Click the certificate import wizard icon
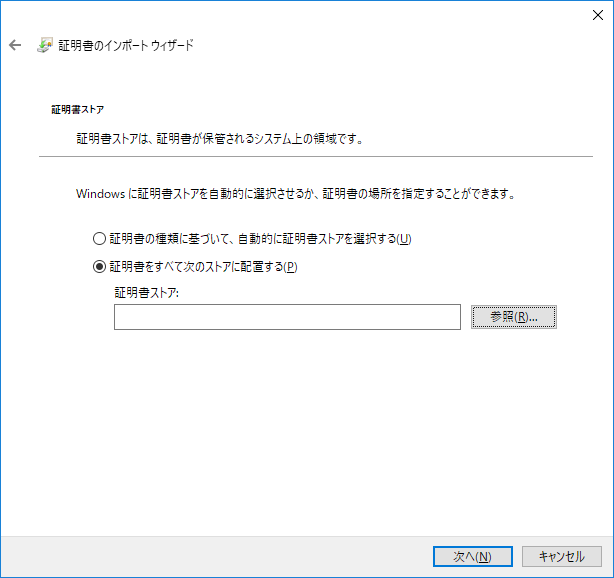 (45, 45)
